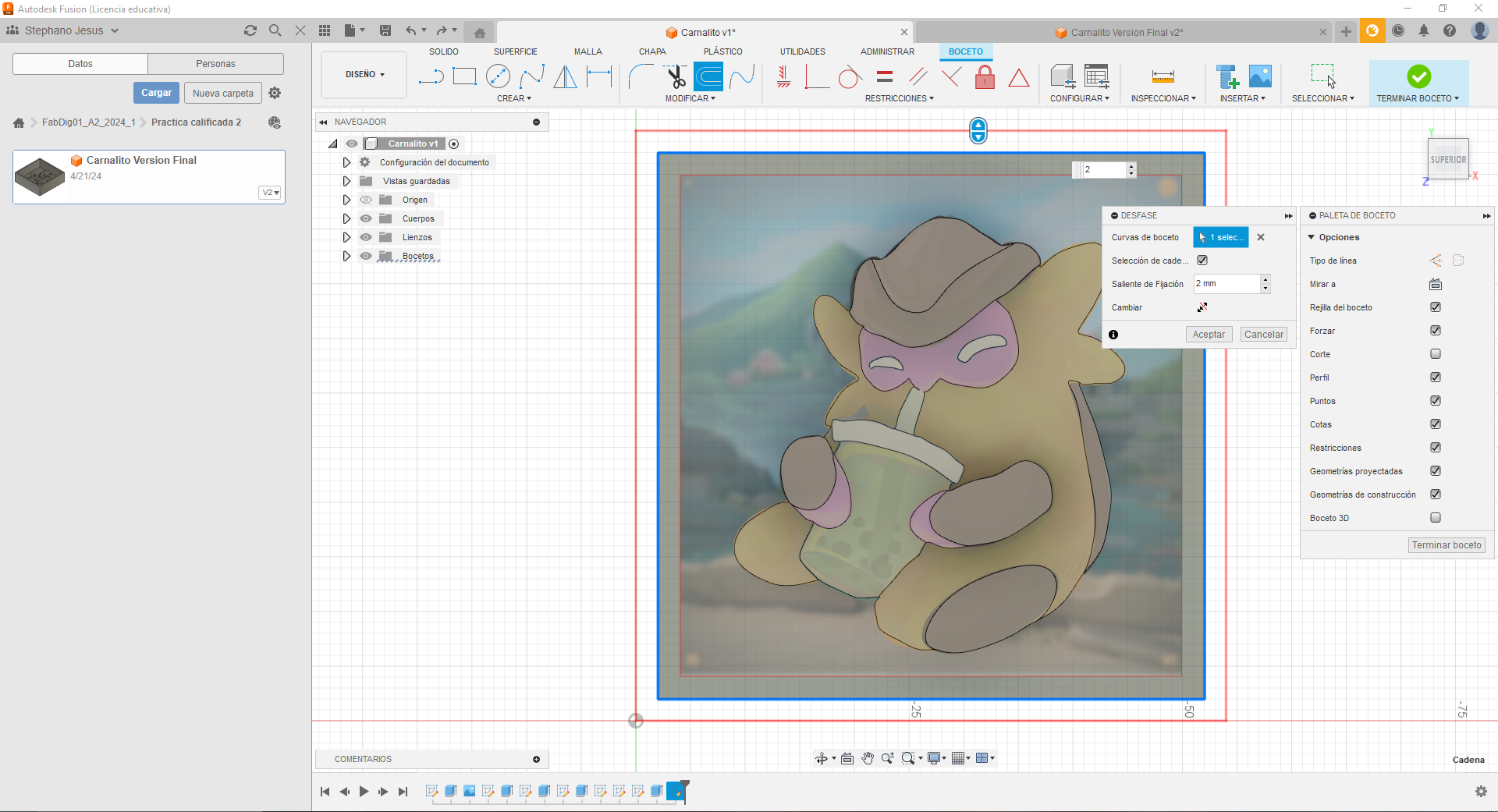Open notifications bell
This screenshot has width=1498, height=812.
[x=1424, y=30]
